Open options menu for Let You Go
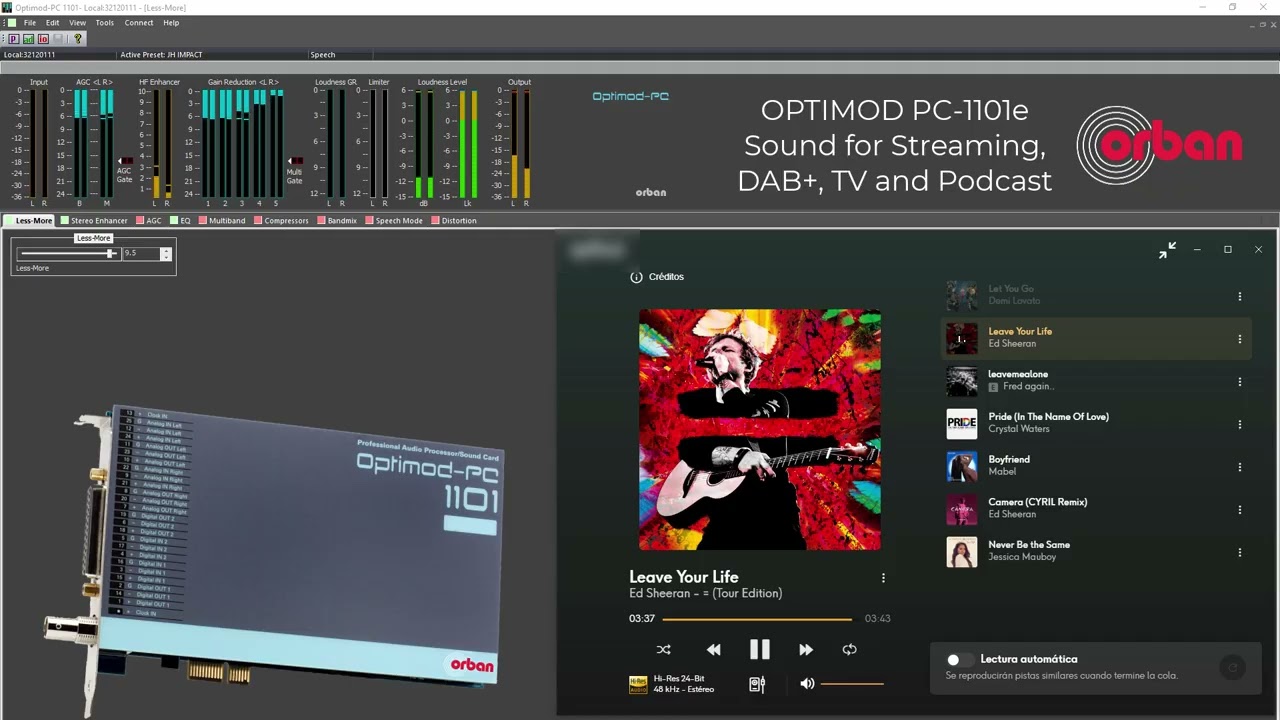This screenshot has height=720, width=1280. click(x=1240, y=296)
